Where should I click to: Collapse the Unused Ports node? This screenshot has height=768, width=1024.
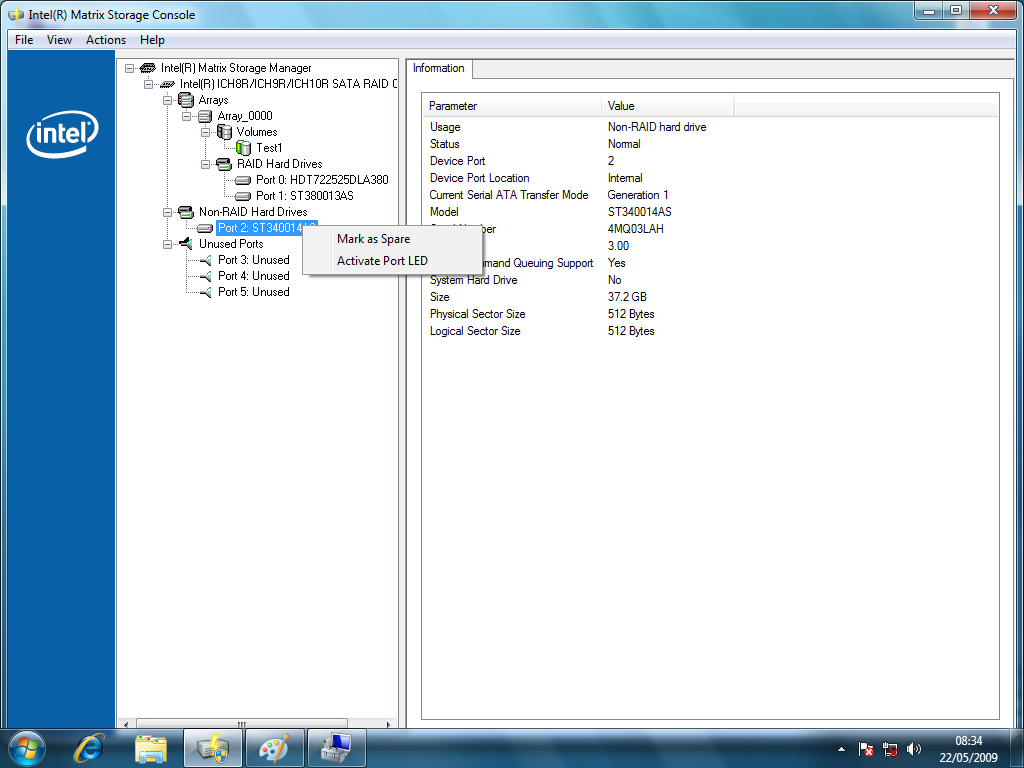(167, 244)
